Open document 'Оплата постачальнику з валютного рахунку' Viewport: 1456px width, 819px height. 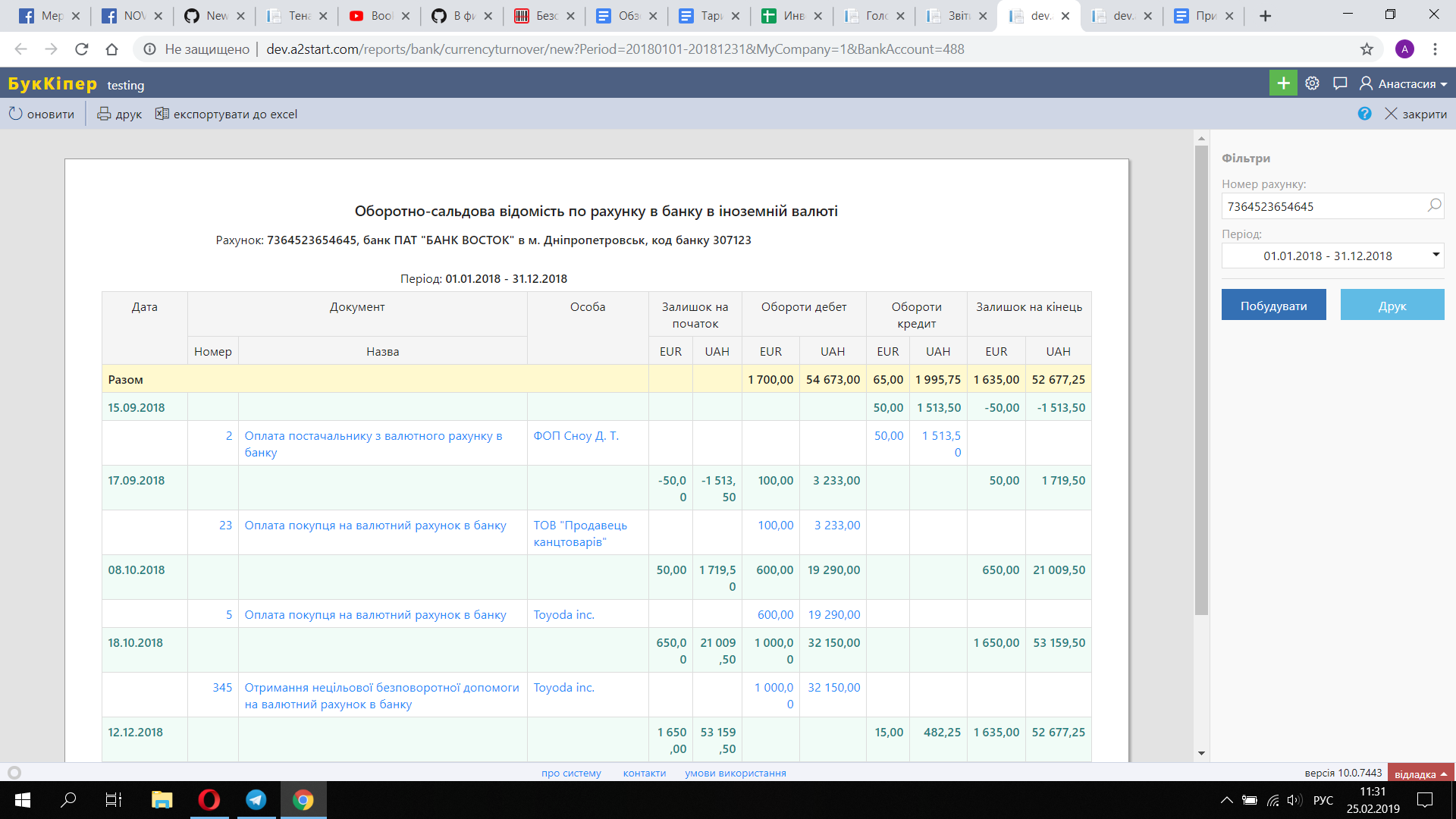(373, 436)
